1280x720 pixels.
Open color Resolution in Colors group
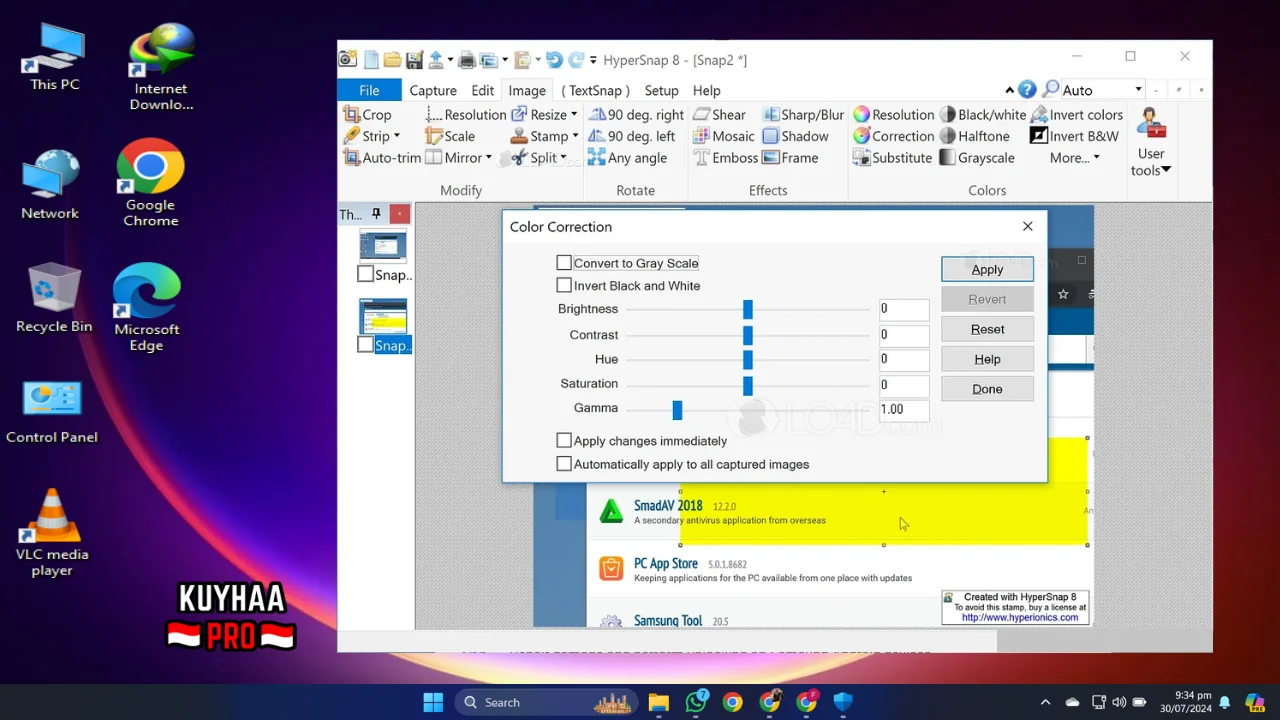pyautogui.click(x=893, y=115)
